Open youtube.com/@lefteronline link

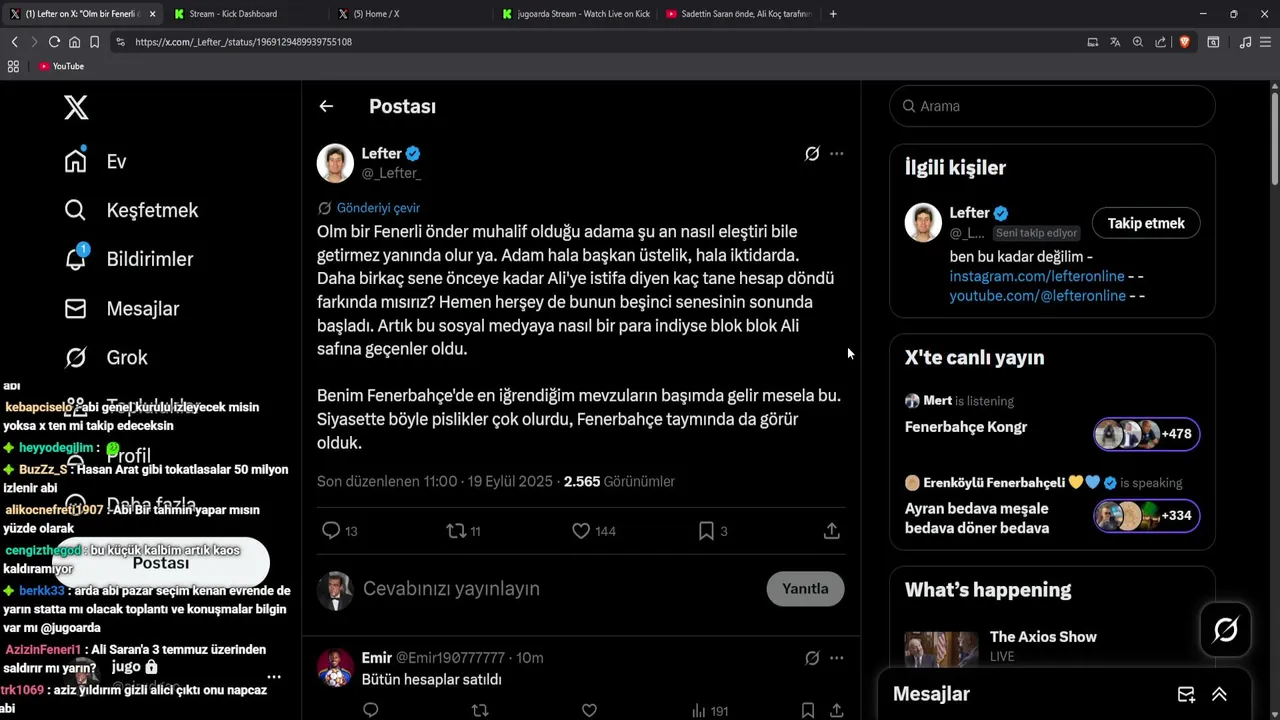(1037, 296)
